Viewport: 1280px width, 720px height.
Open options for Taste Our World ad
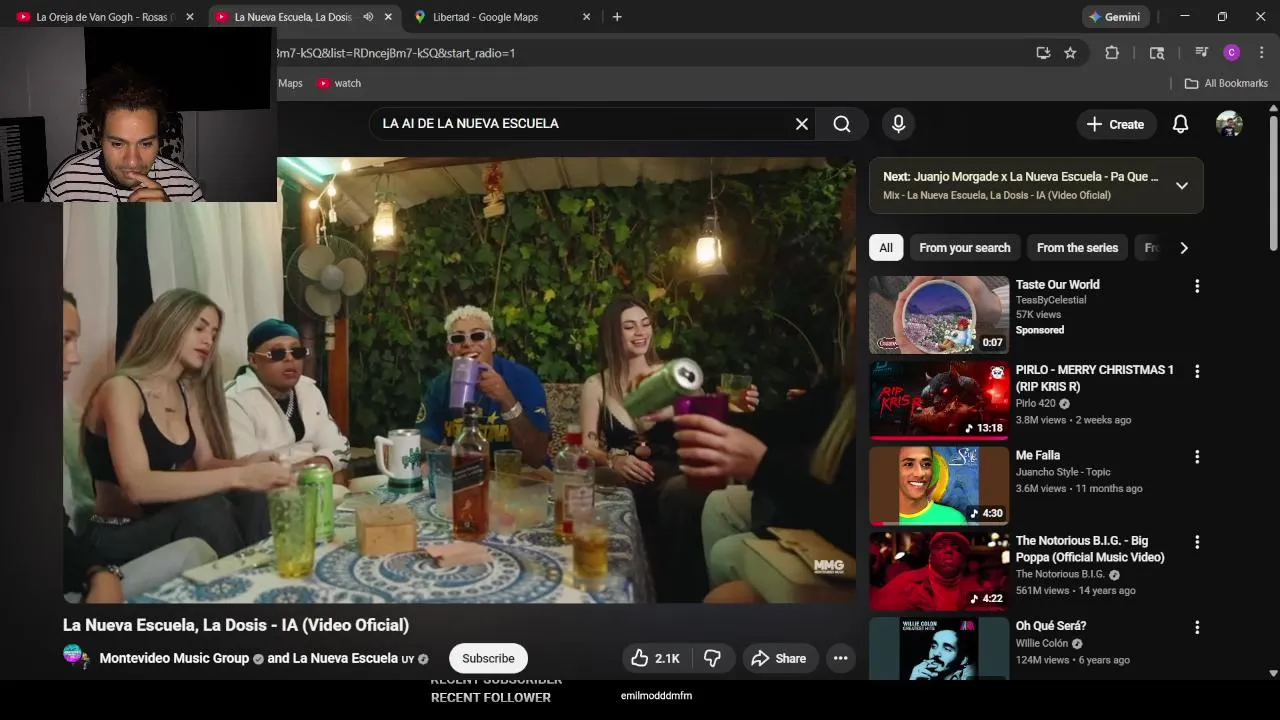point(1196,286)
